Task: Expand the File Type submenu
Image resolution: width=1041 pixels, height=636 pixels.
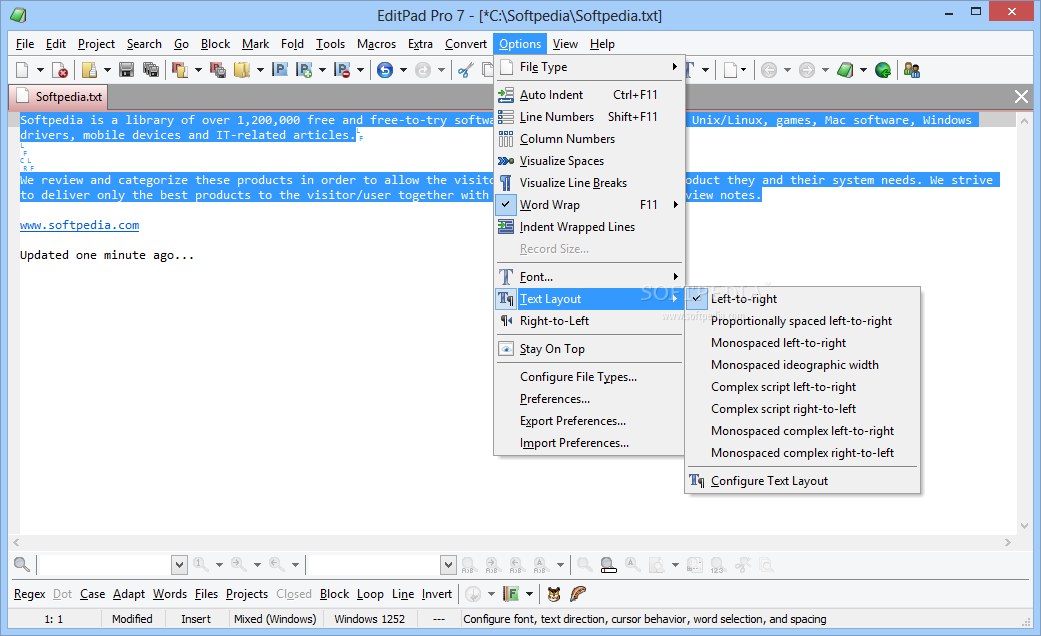Action: 589,67
